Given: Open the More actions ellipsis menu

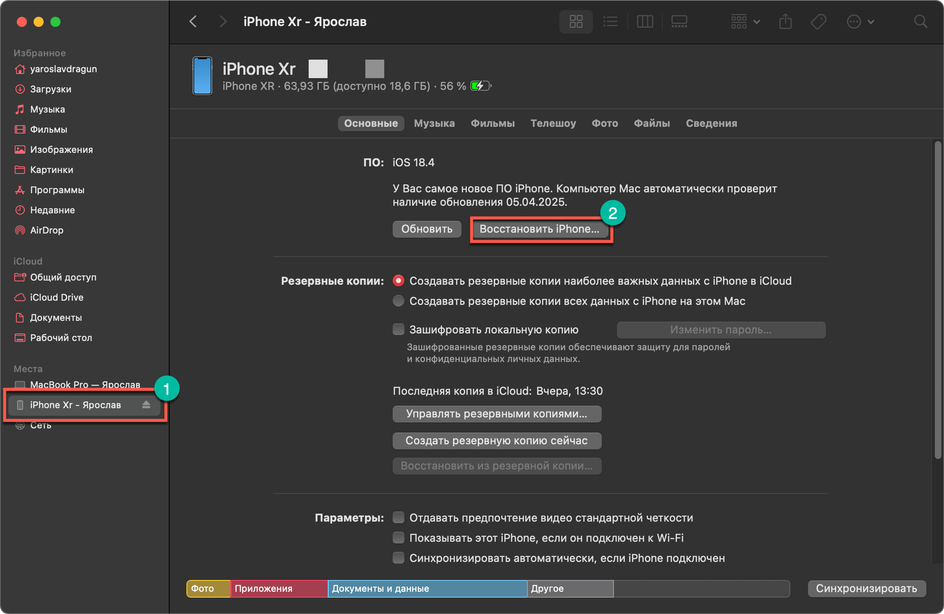Looking at the screenshot, I should pyautogui.click(x=860, y=22).
